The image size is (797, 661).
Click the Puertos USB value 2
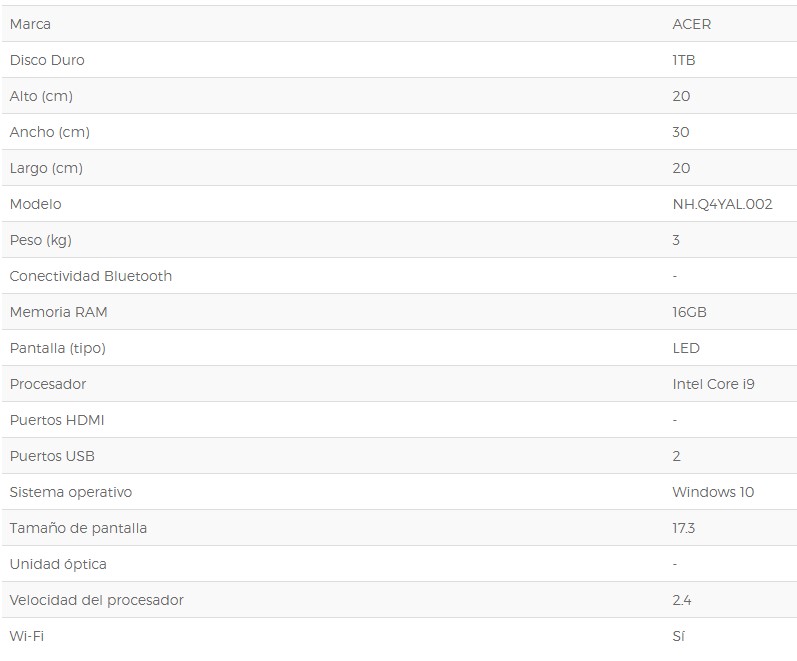pyautogui.click(x=677, y=456)
